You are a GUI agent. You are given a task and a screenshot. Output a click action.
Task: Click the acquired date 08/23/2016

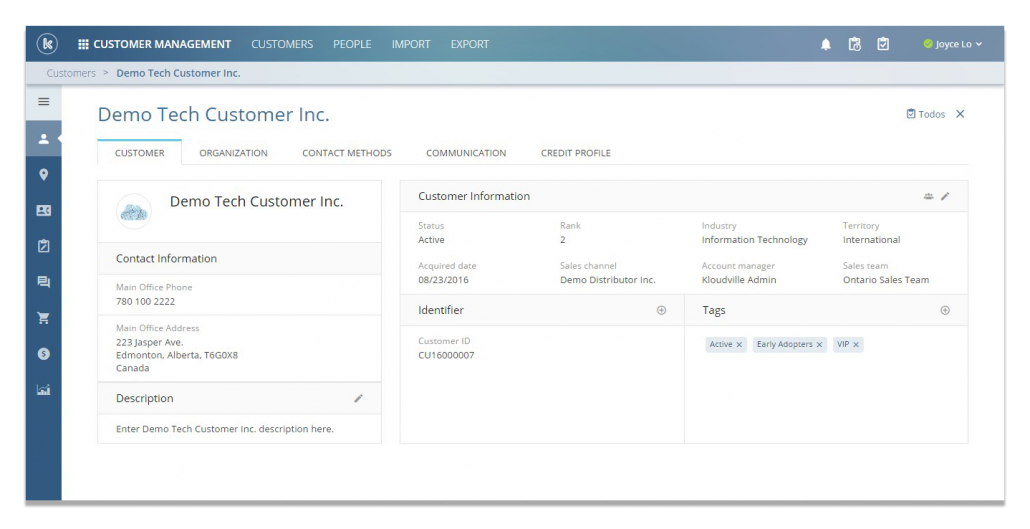tap(443, 280)
